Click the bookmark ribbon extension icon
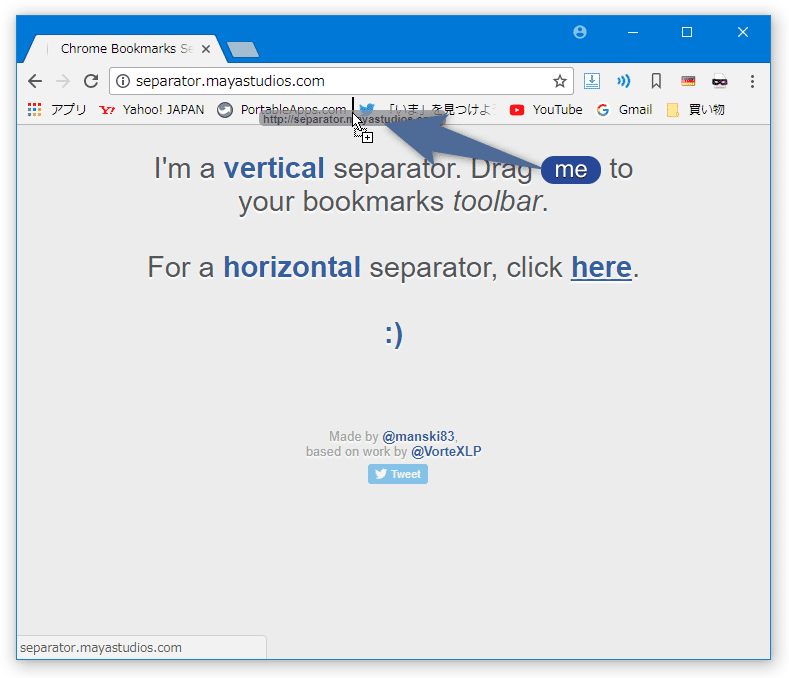 click(656, 81)
